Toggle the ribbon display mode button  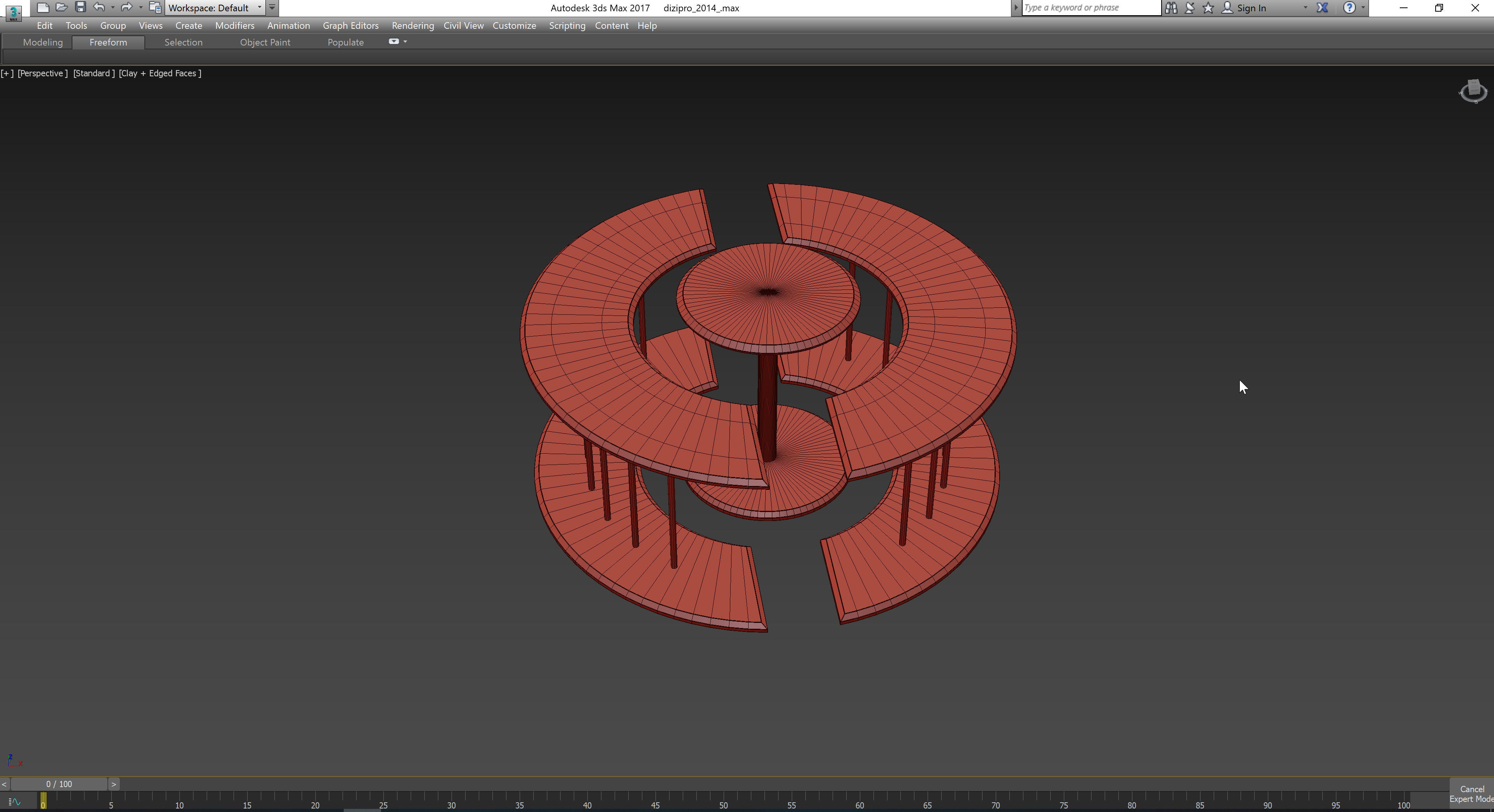(394, 42)
